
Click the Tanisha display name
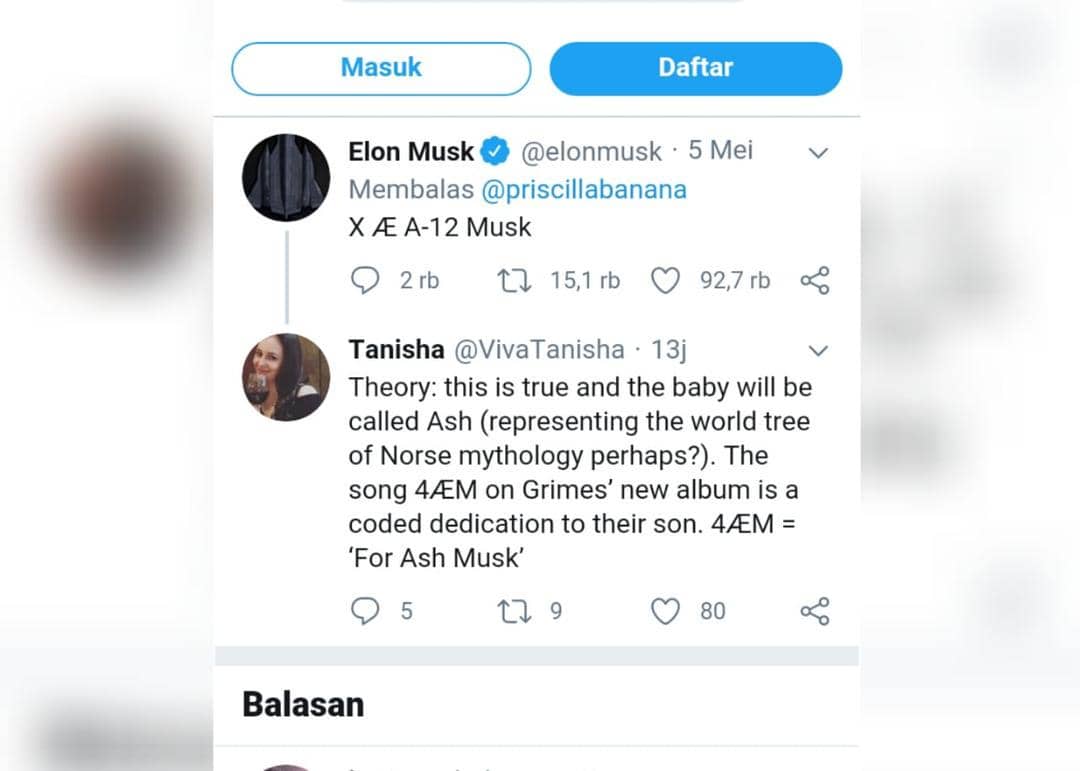click(x=396, y=350)
